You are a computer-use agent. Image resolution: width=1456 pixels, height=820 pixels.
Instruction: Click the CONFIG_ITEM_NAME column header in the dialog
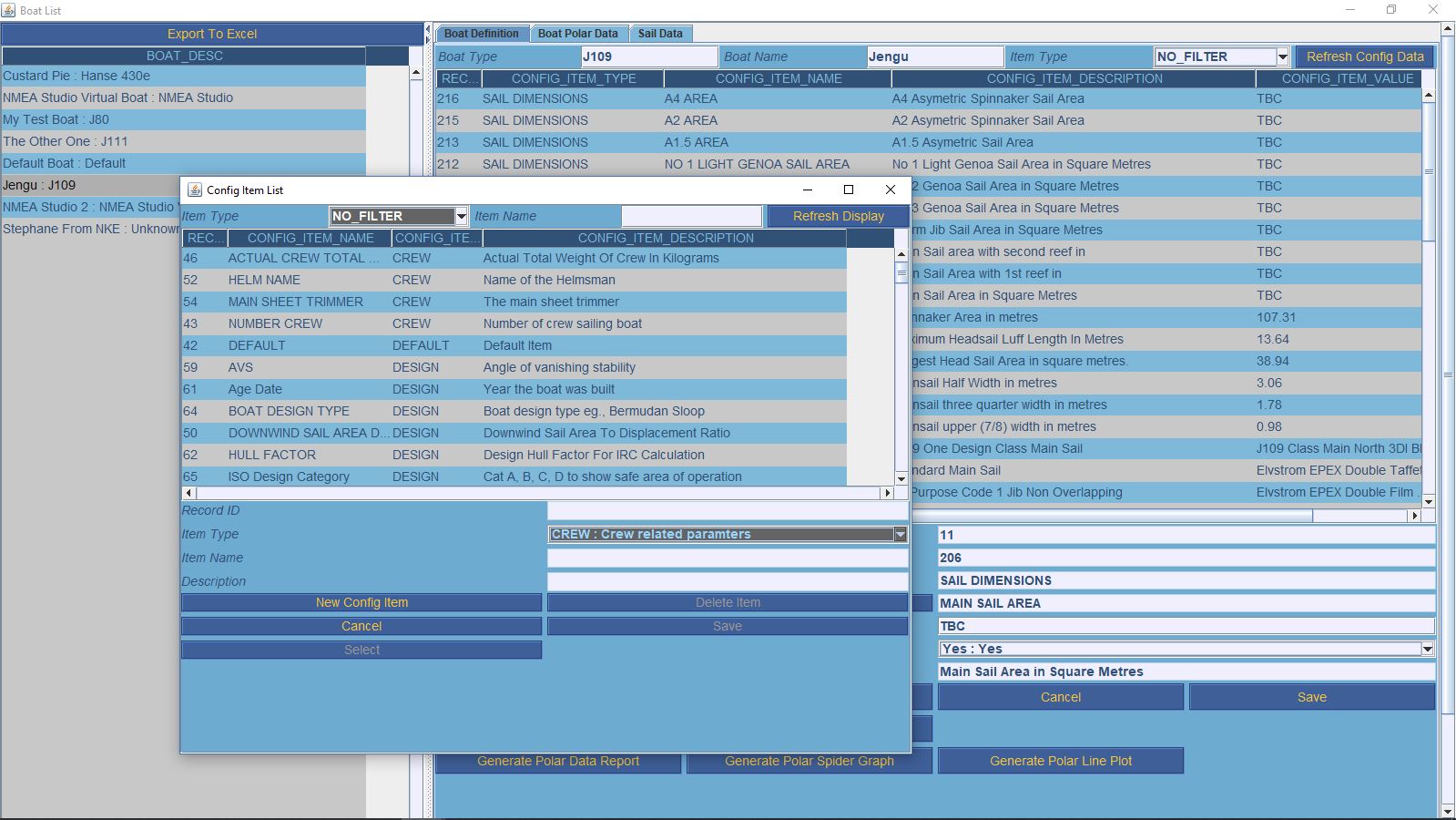[x=310, y=238]
